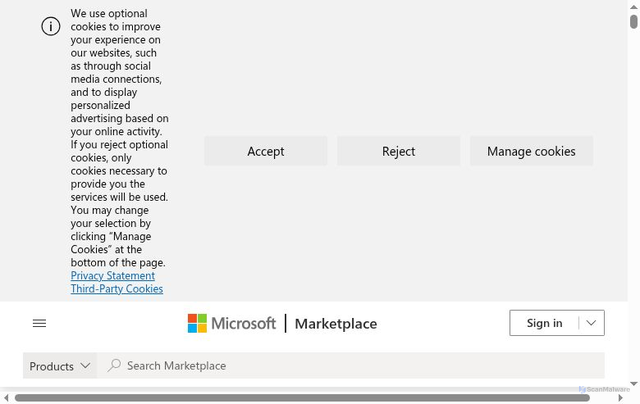This screenshot has width=640, height=404.
Task: Focus the Search Marketplace field
Action: 351,366
